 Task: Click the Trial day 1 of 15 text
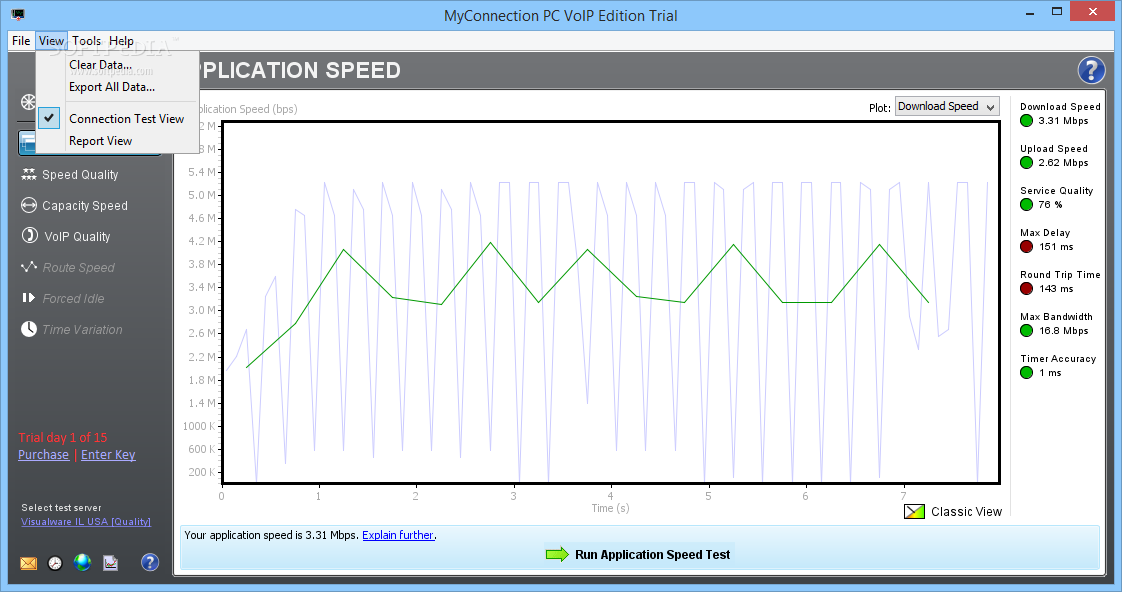click(x=63, y=437)
